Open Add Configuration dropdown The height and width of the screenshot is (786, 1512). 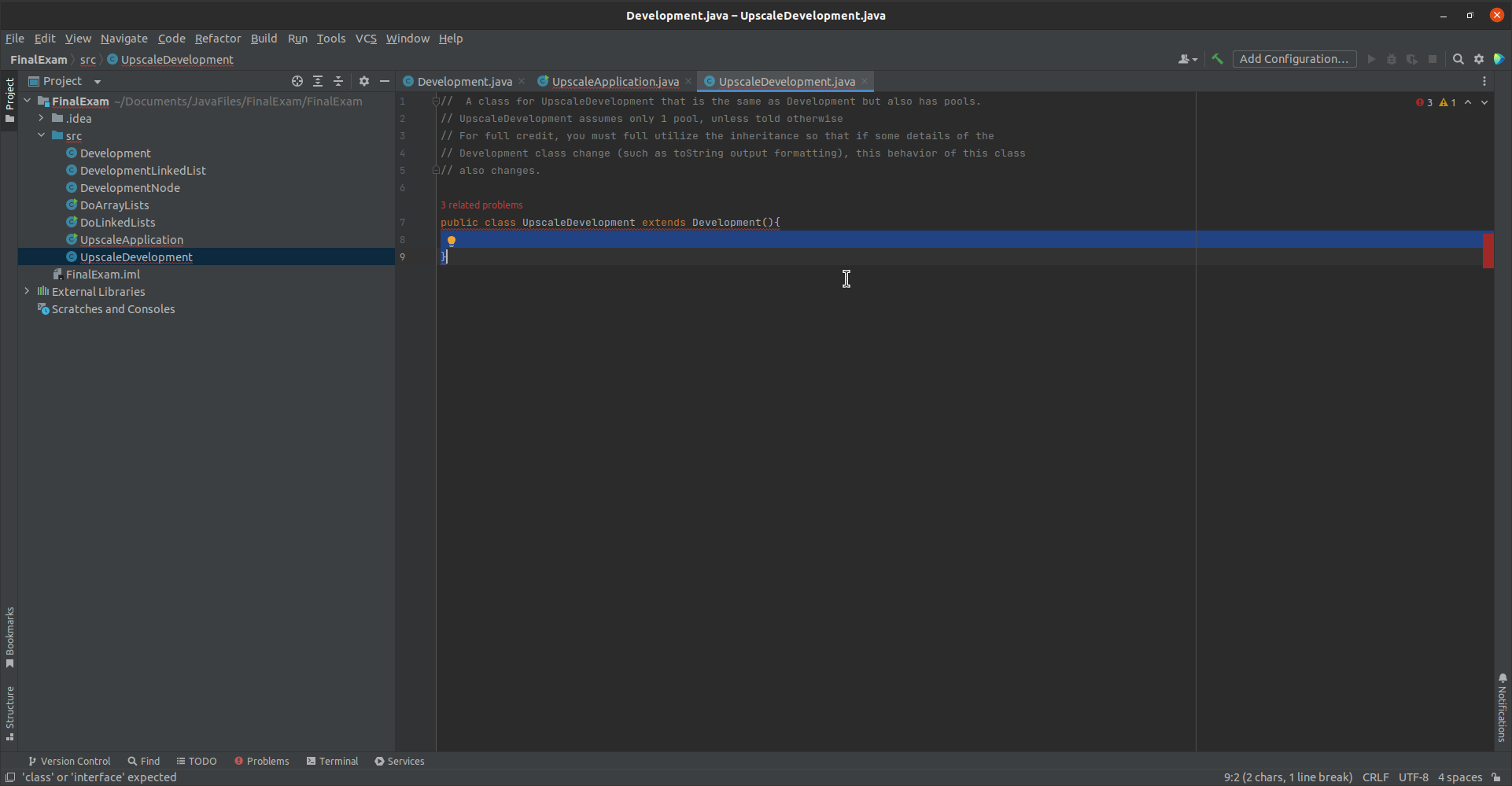(x=1294, y=59)
